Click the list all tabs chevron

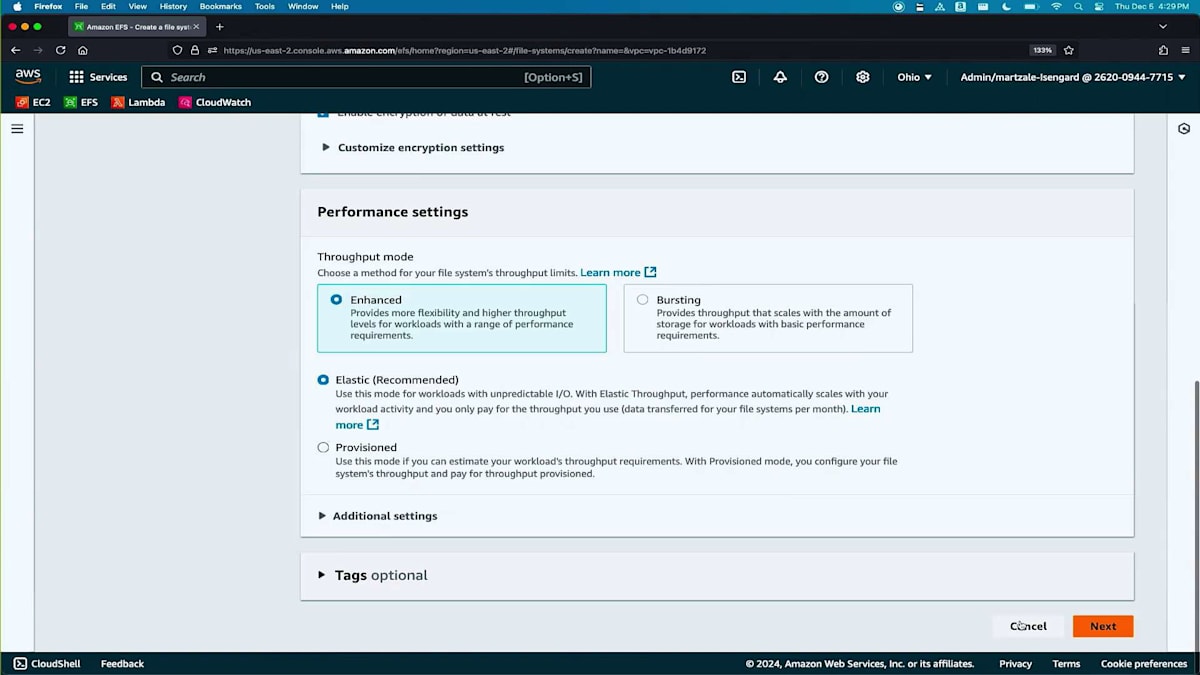[x=1162, y=26]
